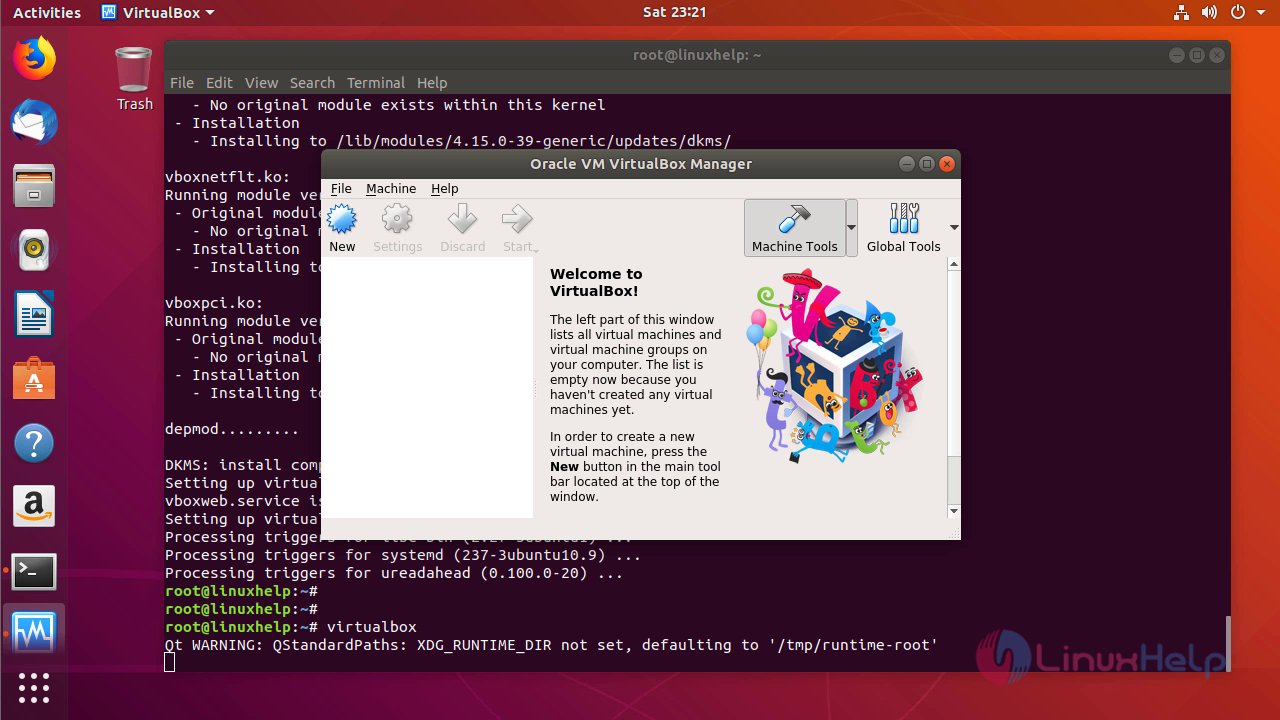This screenshot has height=720, width=1280.
Task: Open the terminal File menu
Action: point(182,83)
